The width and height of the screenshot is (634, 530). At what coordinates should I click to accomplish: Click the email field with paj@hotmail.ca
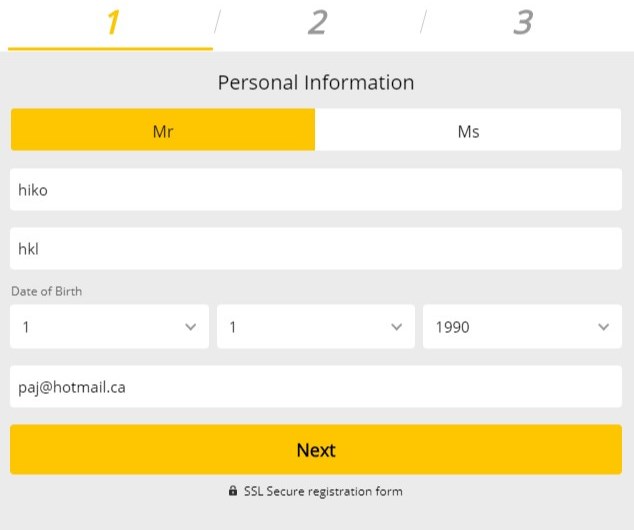[x=316, y=386]
